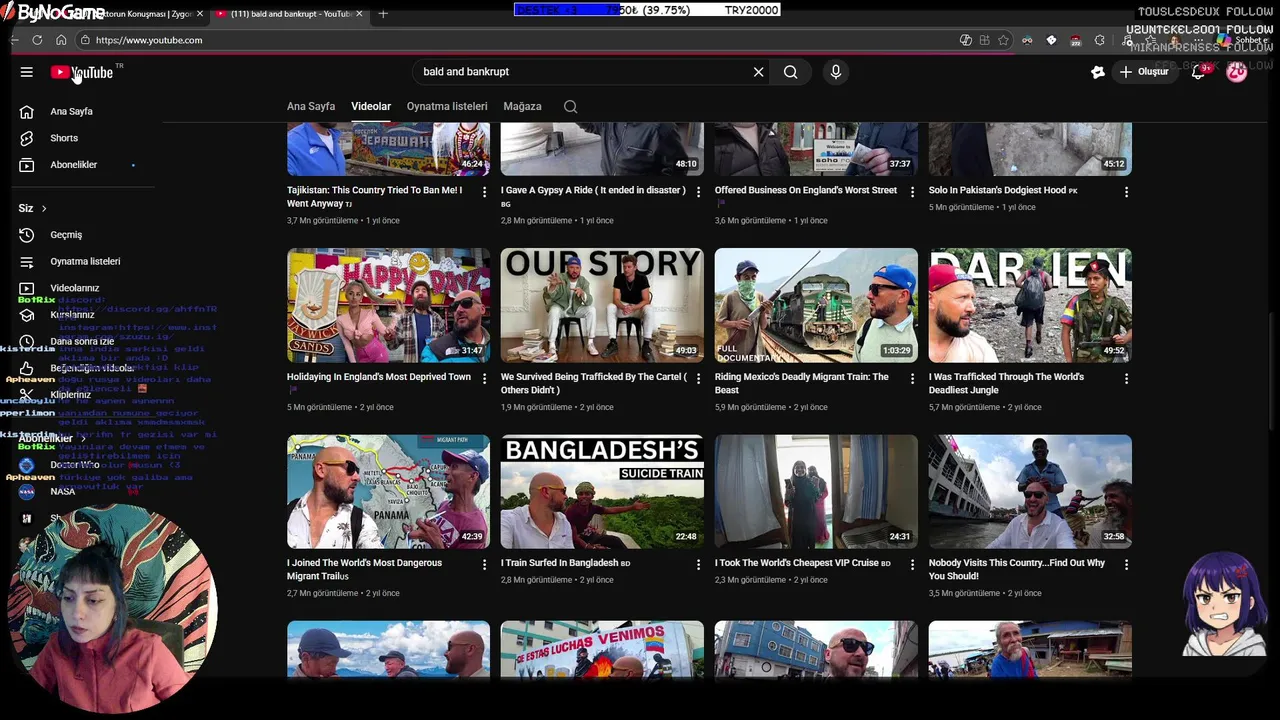Image resolution: width=1280 pixels, height=720 pixels.
Task: Open the Happy Days Holidaying thumbnail
Action: click(388, 305)
